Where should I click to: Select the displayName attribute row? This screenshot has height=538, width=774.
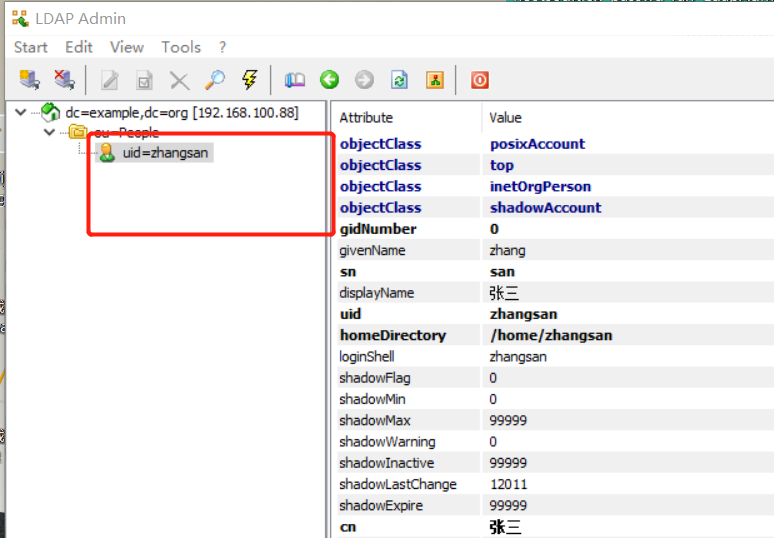coord(376,293)
